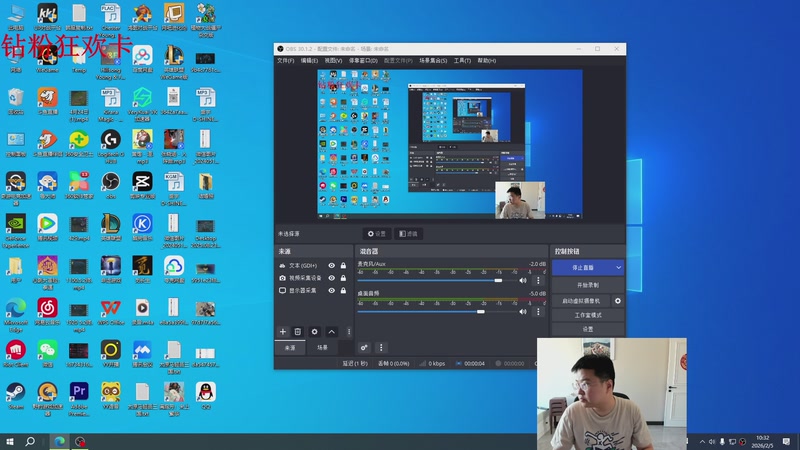
Task: Show hidden system tray icons chevron
Action: point(703,442)
